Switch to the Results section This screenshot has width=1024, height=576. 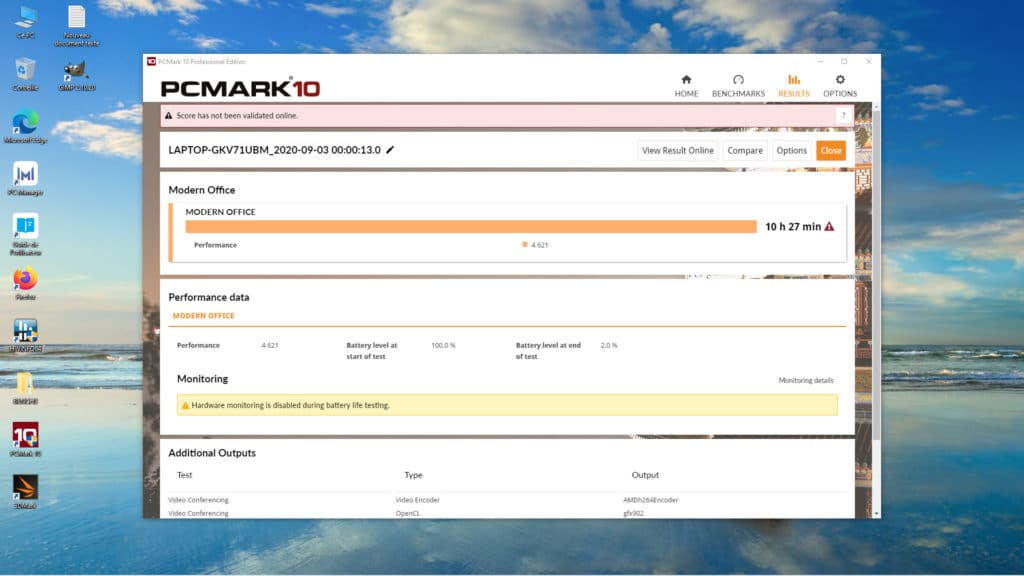pyautogui.click(x=793, y=86)
